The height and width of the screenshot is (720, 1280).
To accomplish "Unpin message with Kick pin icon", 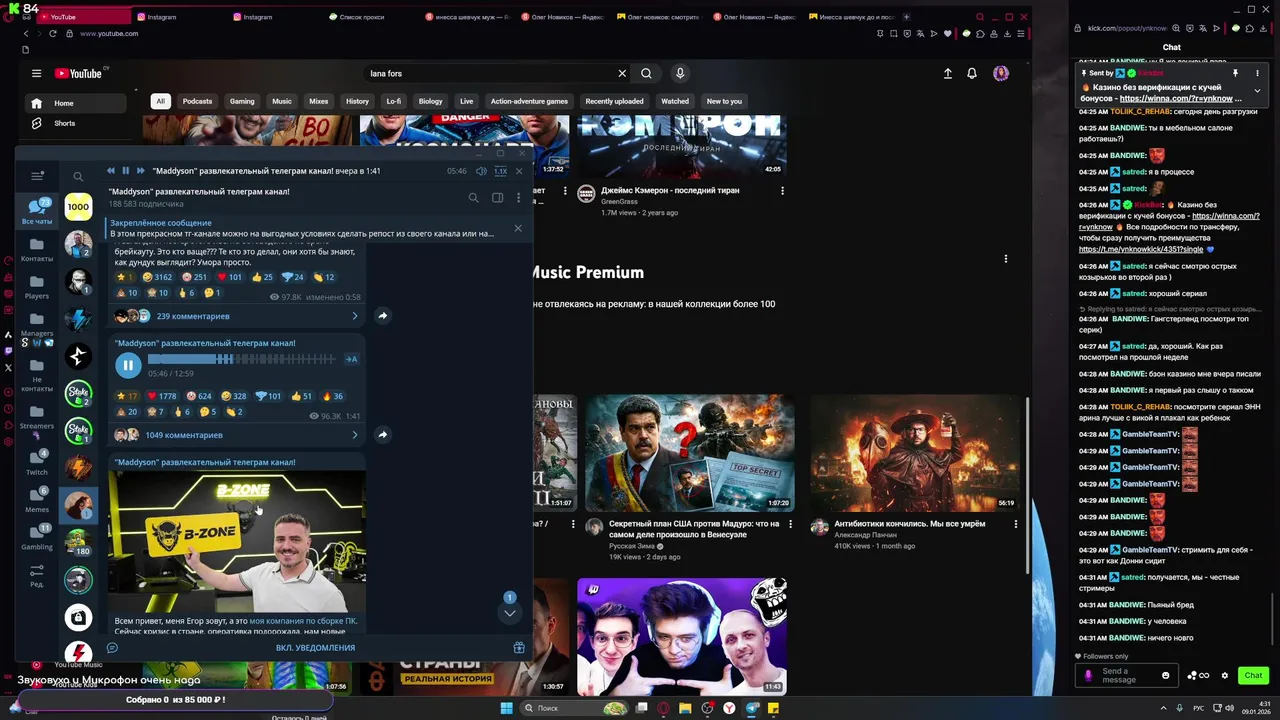I will [x=1235, y=73].
